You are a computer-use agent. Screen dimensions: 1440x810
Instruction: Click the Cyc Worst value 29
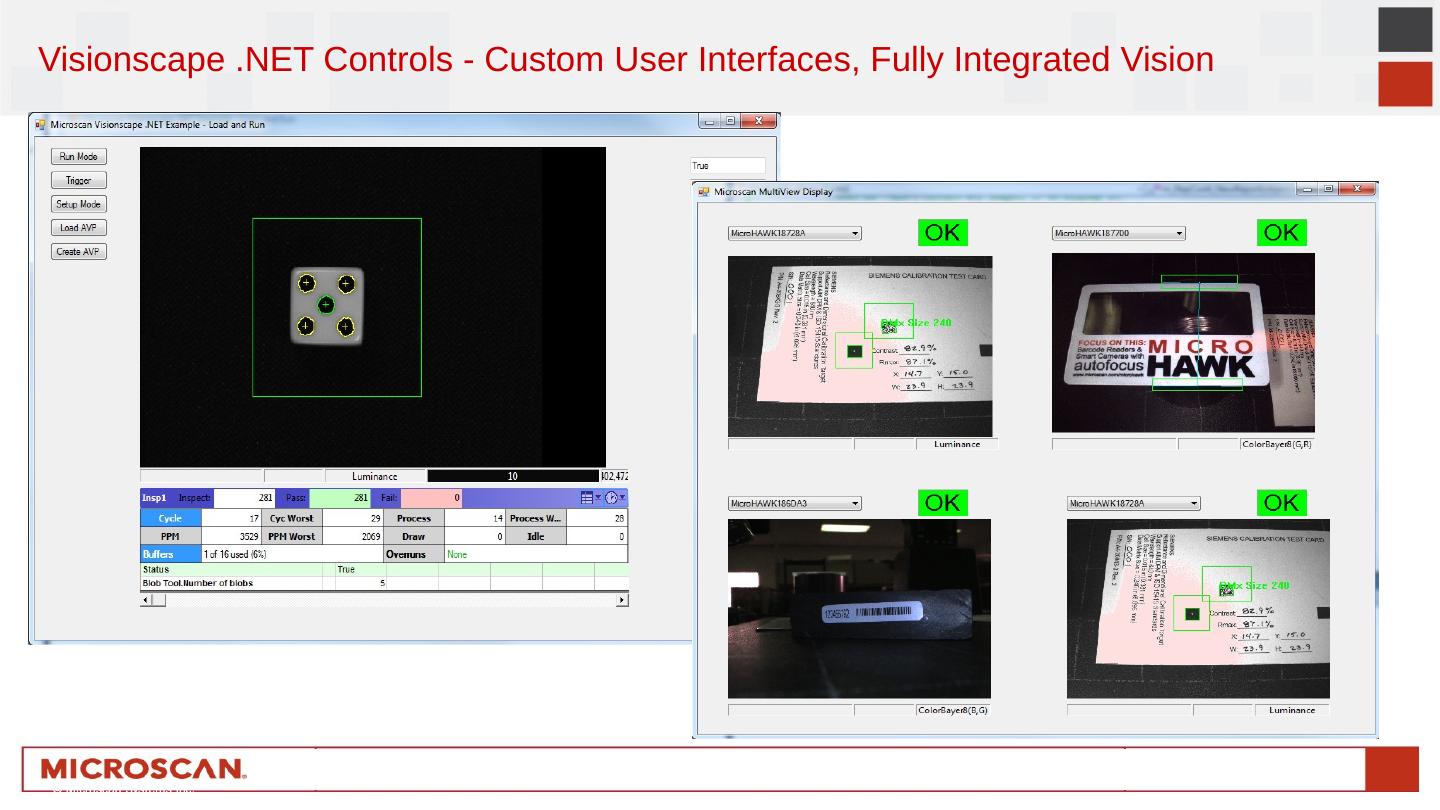(353, 518)
